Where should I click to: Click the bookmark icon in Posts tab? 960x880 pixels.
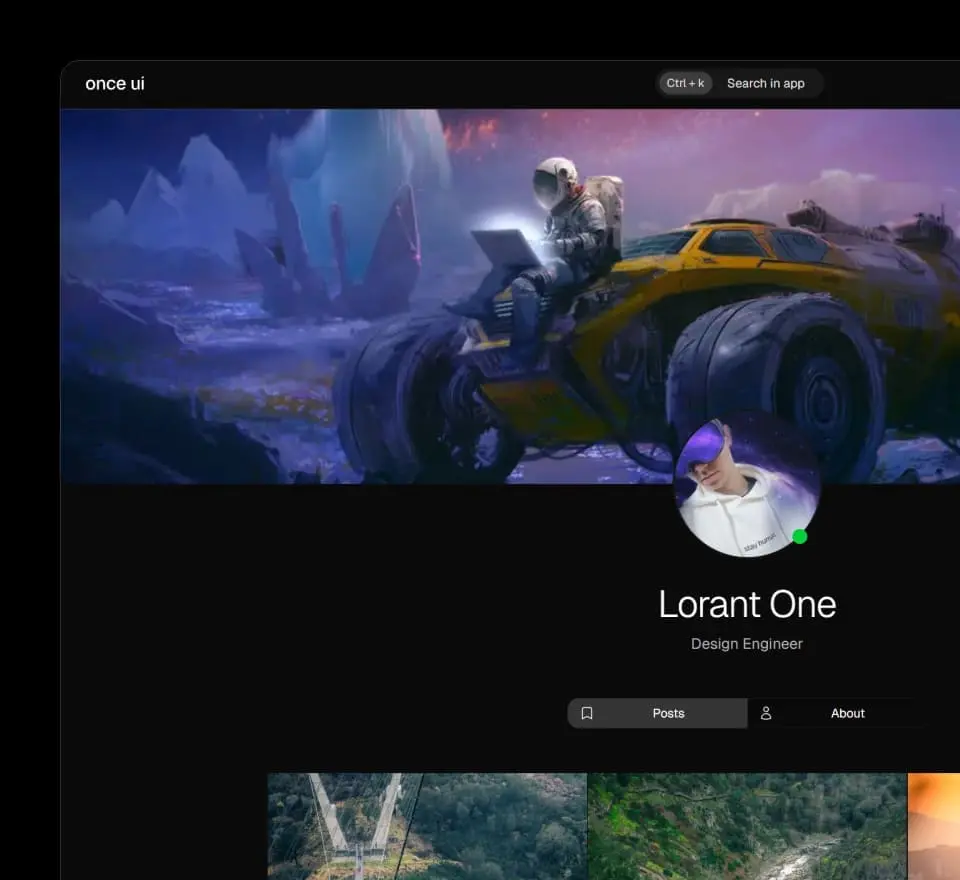click(587, 713)
